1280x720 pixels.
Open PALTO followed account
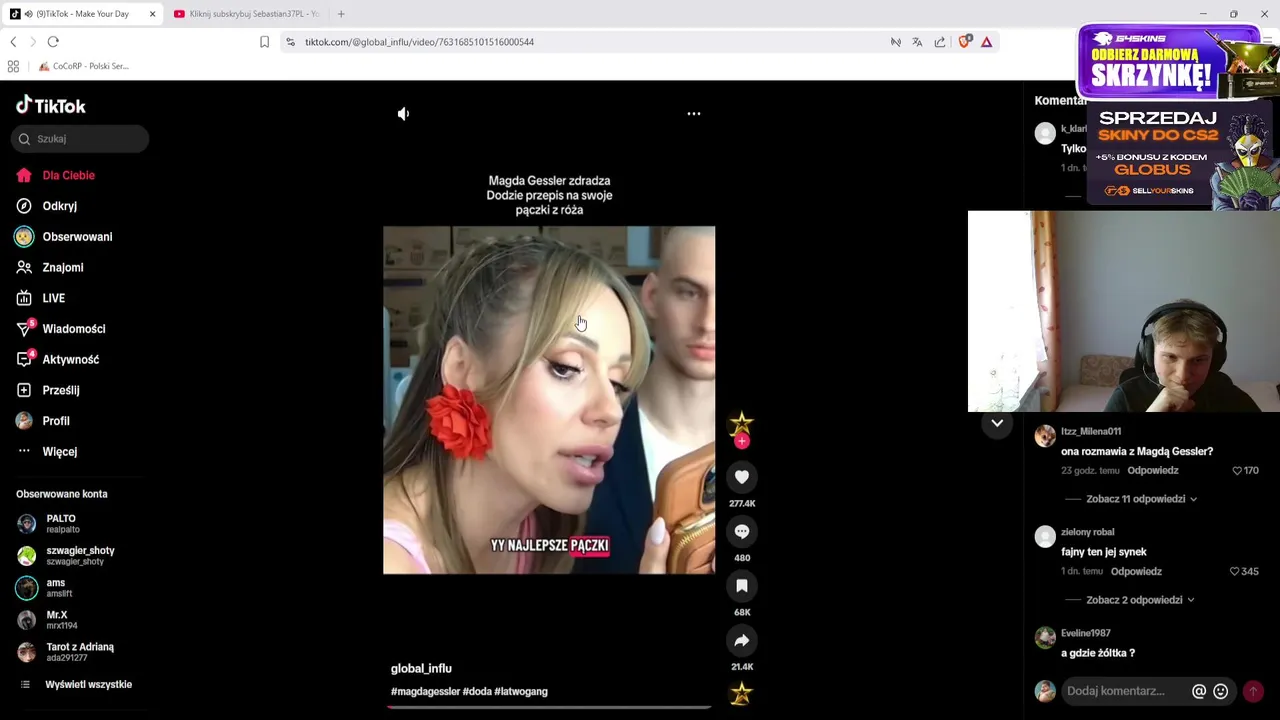point(60,523)
